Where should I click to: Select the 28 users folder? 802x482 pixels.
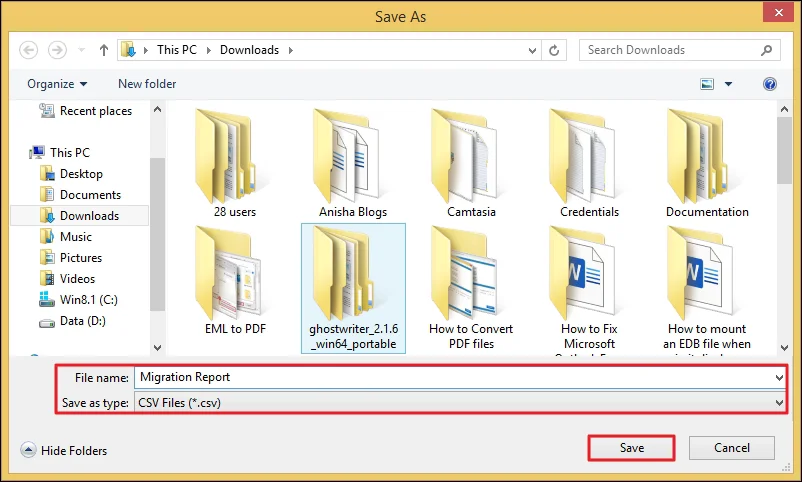click(235, 163)
